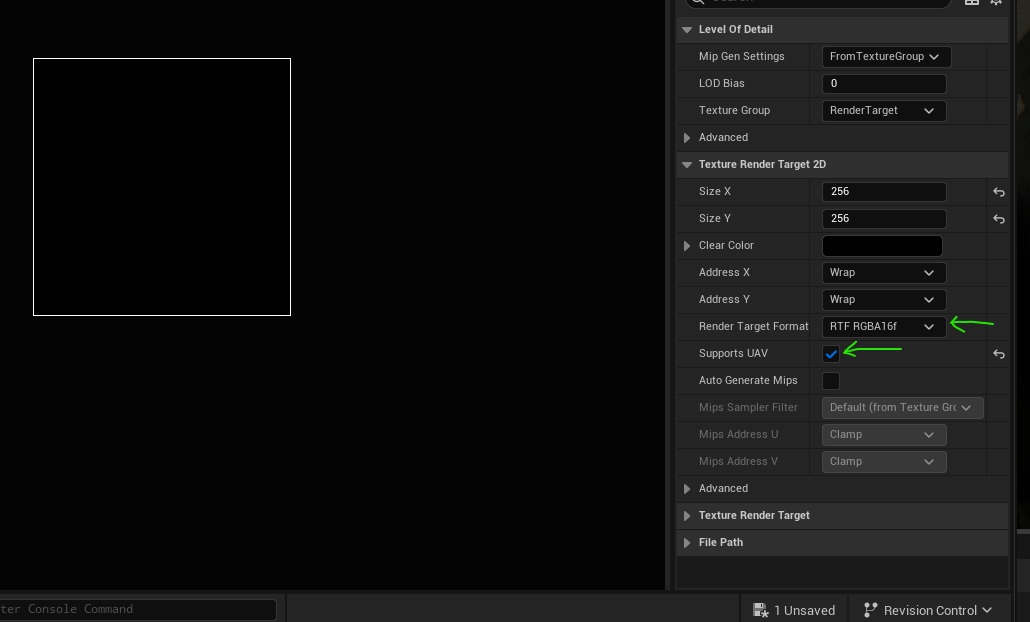The height and width of the screenshot is (622, 1030).
Task: Click the 'Address X' property label
Action: (x=724, y=272)
